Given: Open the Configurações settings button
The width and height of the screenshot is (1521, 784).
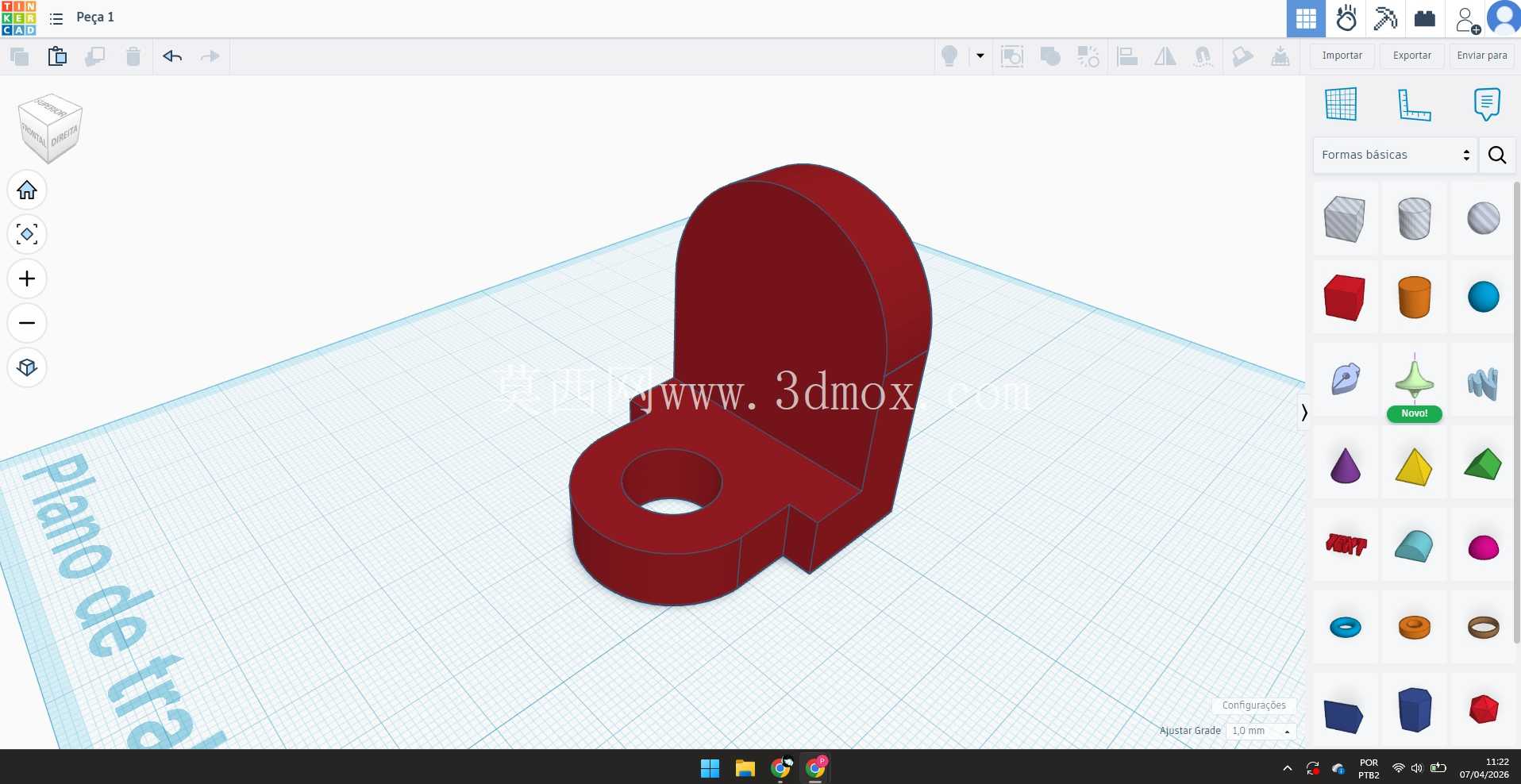Looking at the screenshot, I should [x=1253, y=705].
